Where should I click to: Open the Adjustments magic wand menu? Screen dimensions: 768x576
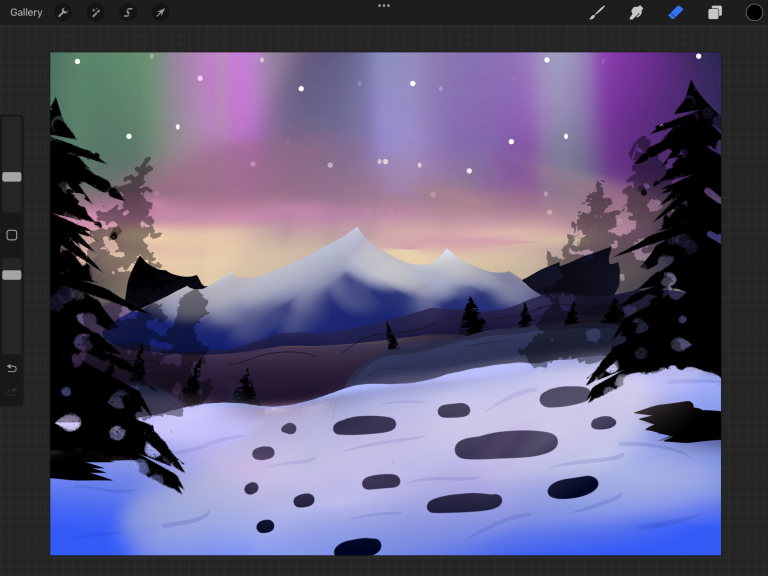95,13
